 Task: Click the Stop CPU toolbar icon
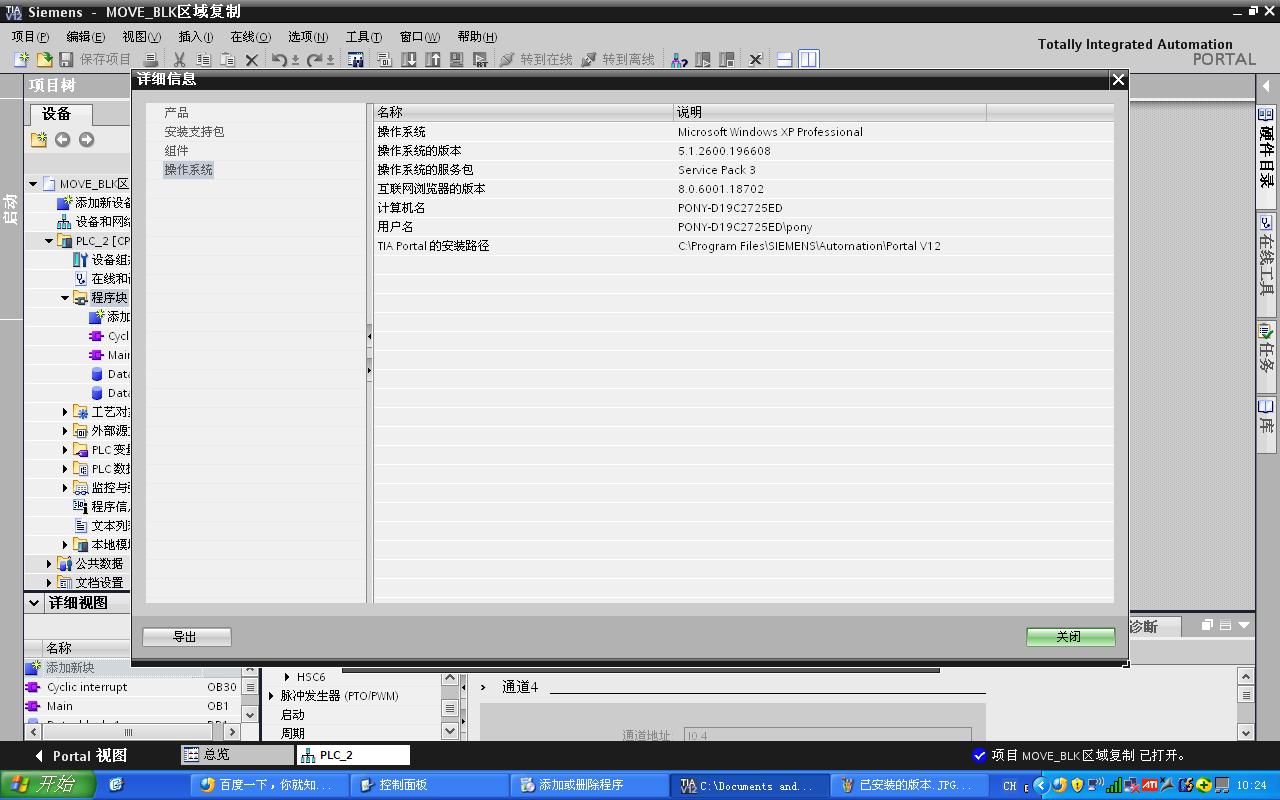pyautogui.click(x=727, y=60)
